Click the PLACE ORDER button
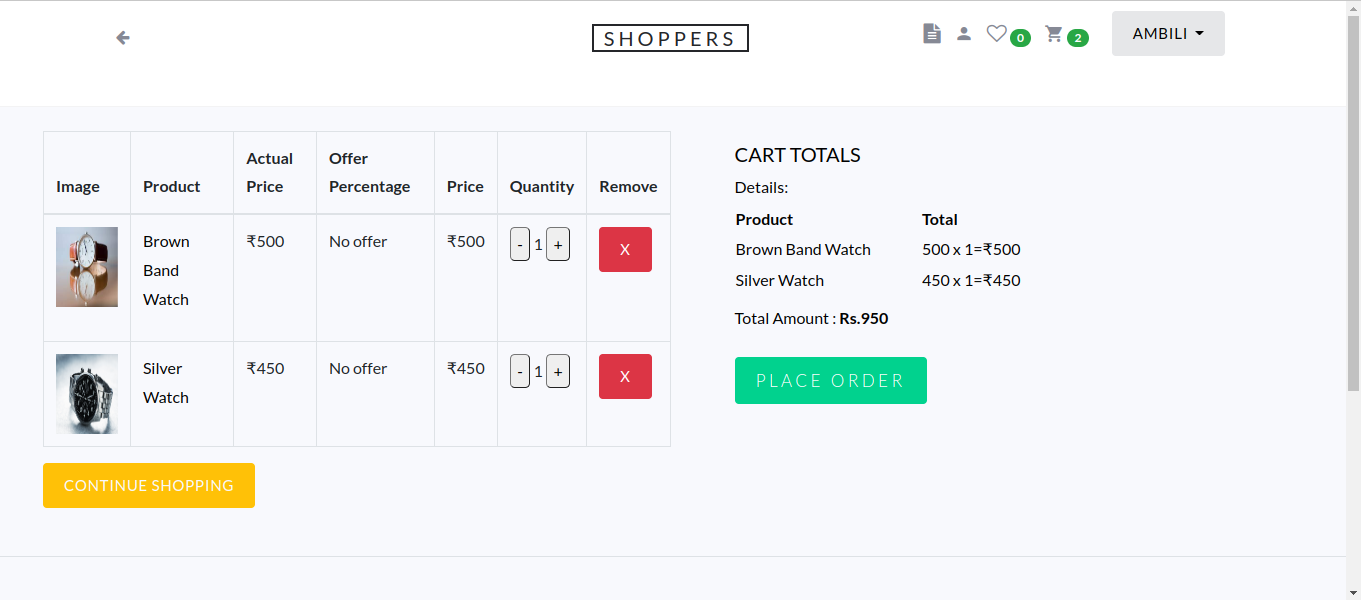This screenshot has height=600, width=1361. (830, 380)
